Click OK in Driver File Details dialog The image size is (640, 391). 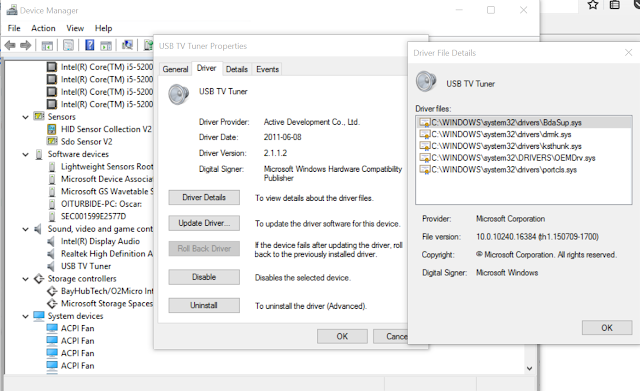point(607,328)
